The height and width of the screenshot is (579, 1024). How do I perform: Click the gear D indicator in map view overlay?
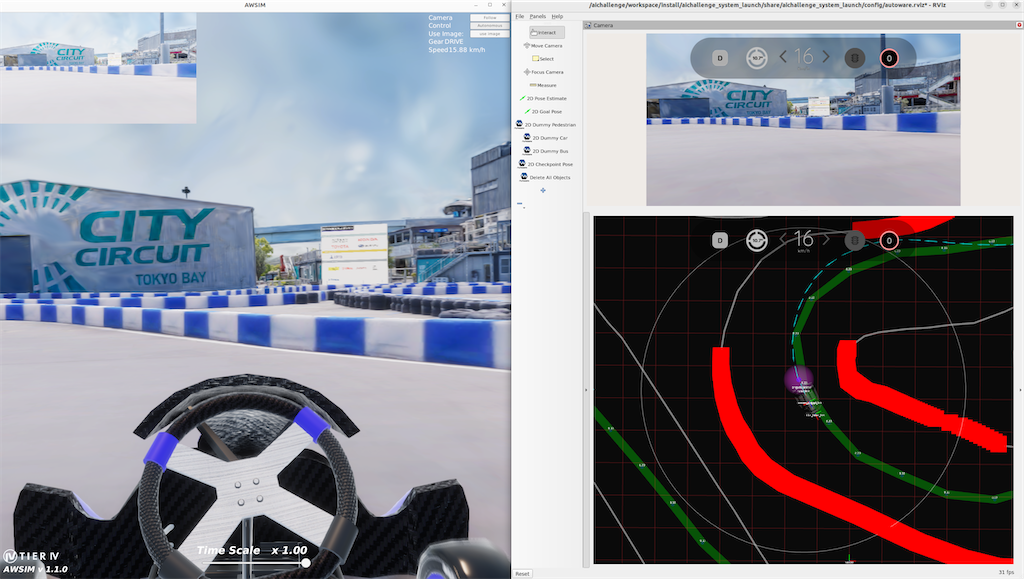[x=720, y=240]
